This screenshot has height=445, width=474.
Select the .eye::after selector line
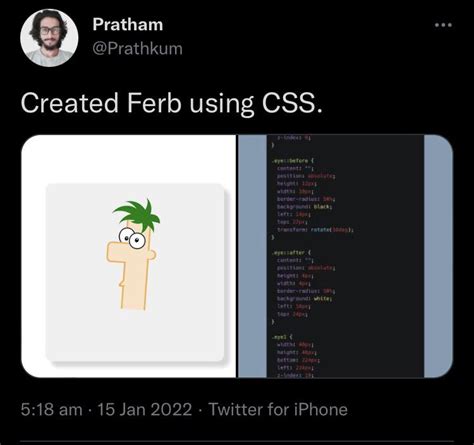tap(292, 253)
